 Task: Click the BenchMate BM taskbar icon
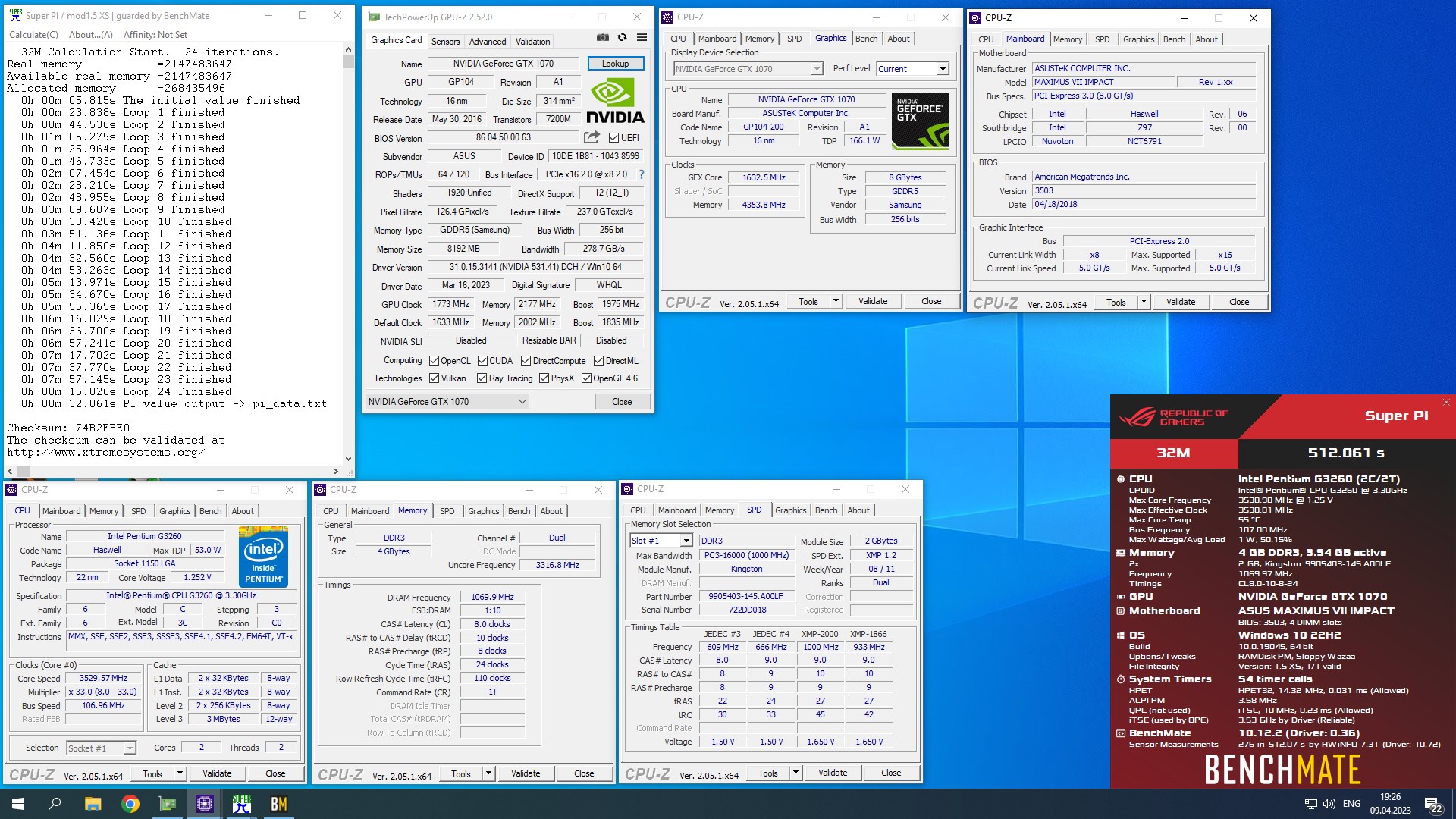pos(278,804)
